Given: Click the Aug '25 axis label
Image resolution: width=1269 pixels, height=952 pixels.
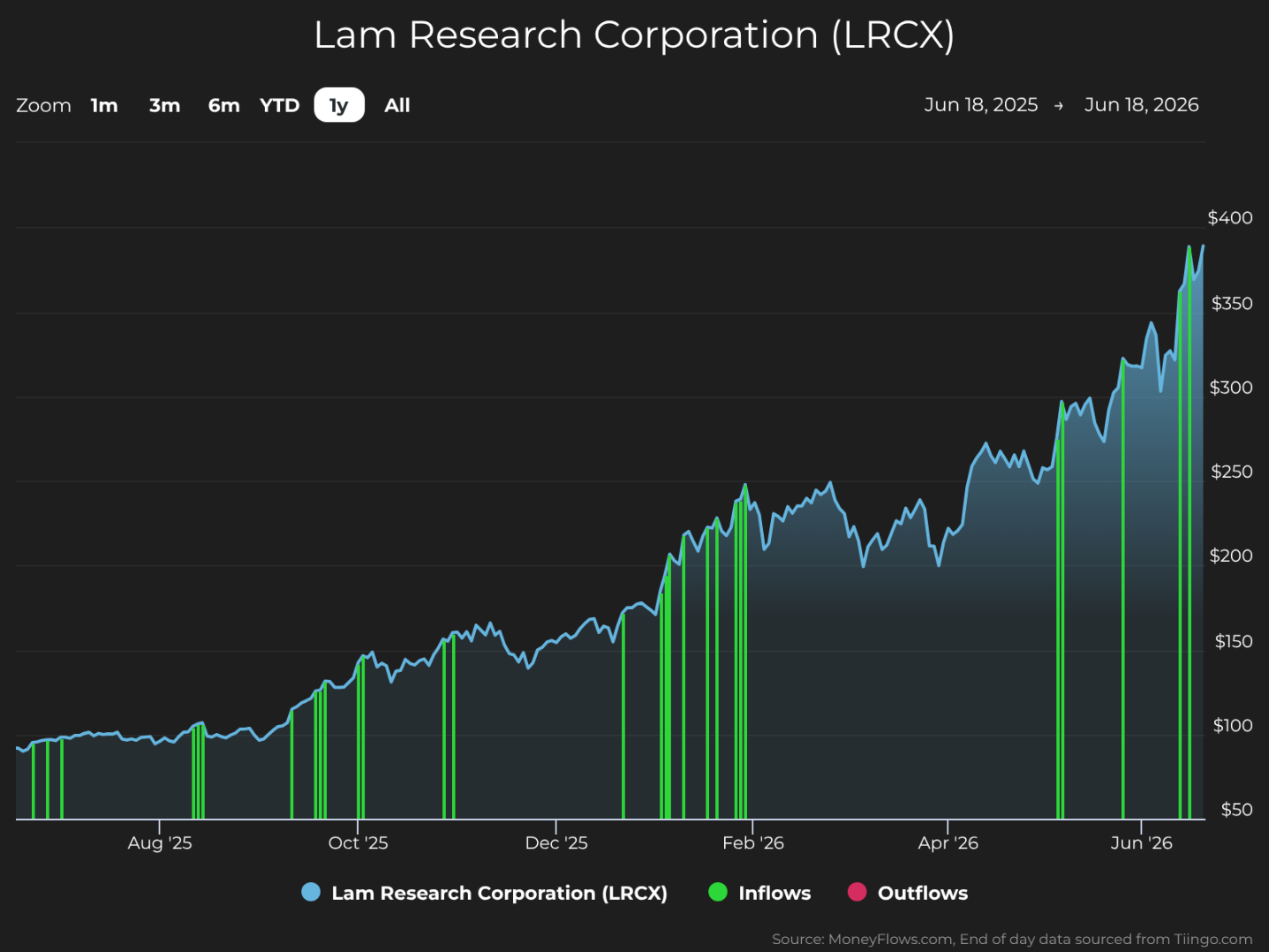Looking at the screenshot, I should click(160, 842).
